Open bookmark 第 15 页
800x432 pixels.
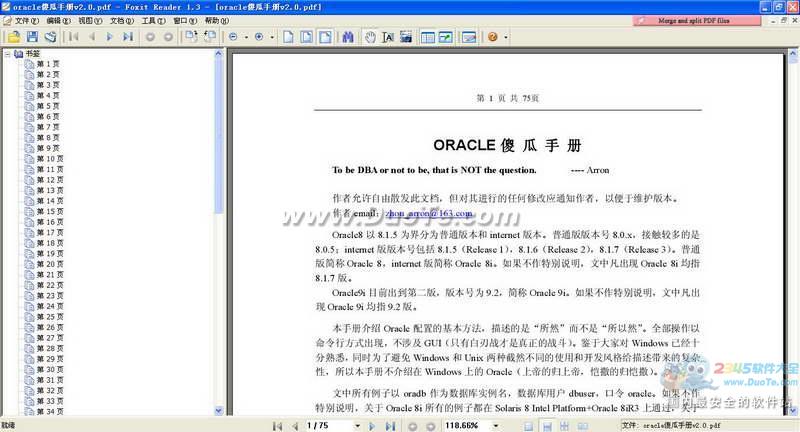(49, 212)
